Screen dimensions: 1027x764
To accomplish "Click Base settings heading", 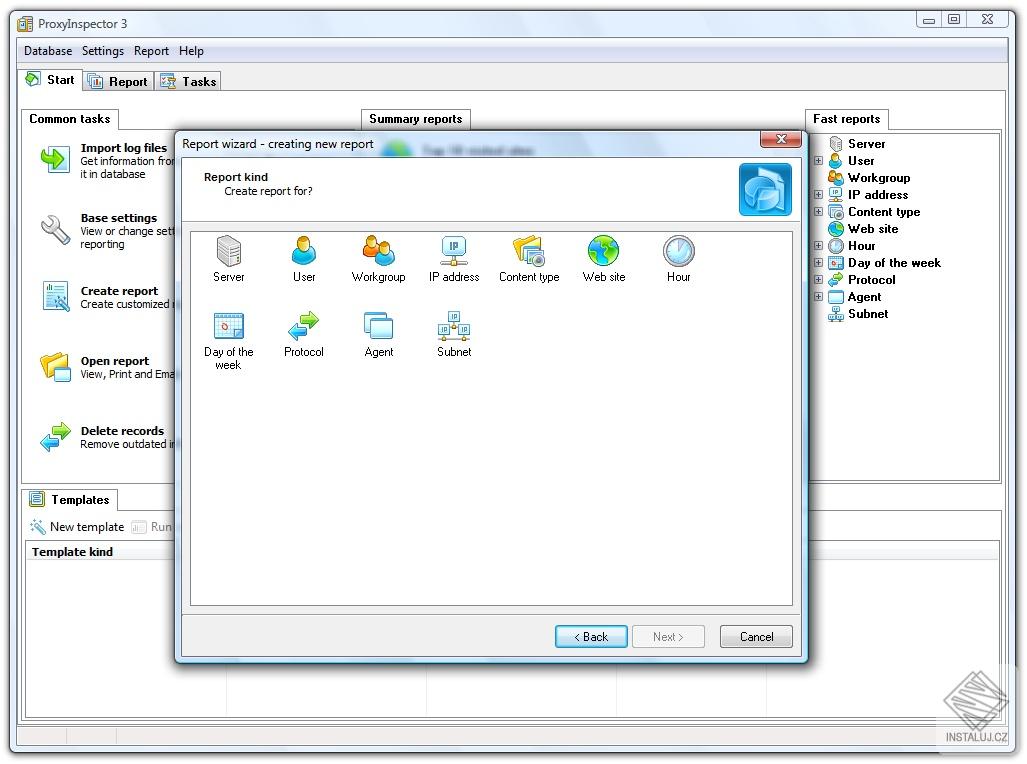I will (119, 218).
